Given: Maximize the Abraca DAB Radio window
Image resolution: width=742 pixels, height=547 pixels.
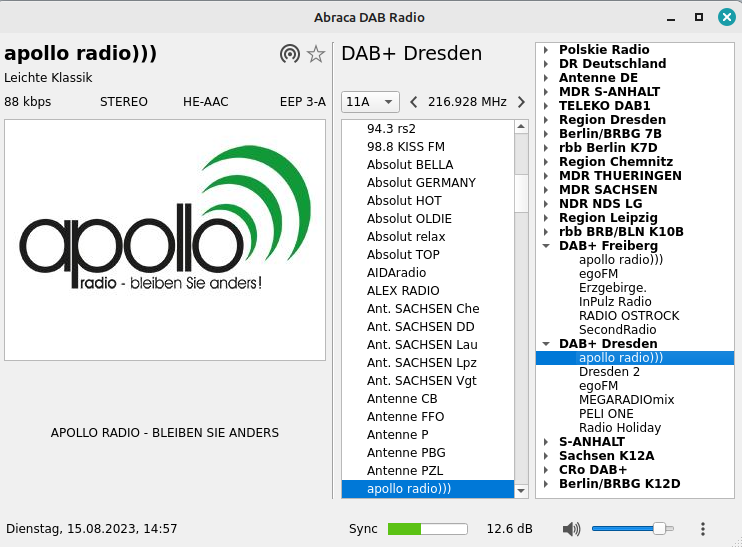Looking at the screenshot, I should click(x=699, y=16).
